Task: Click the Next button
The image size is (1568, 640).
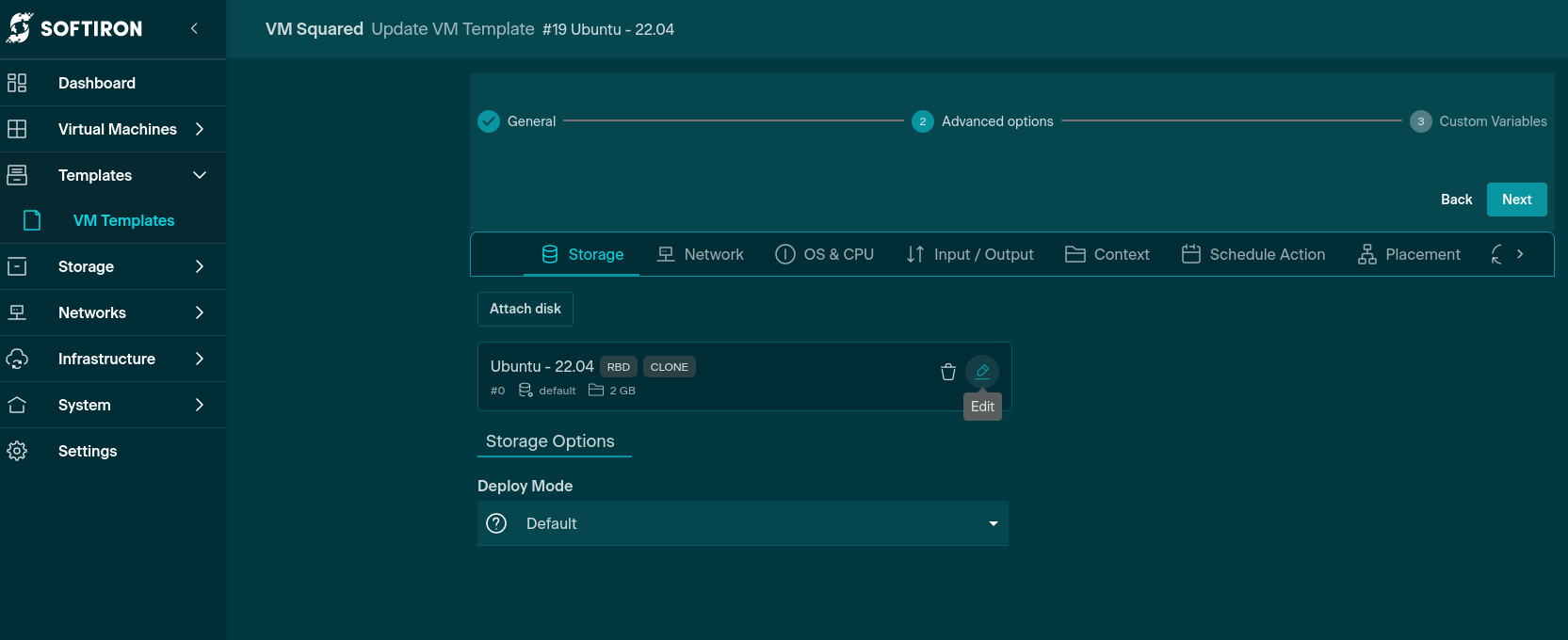Action: [1516, 200]
